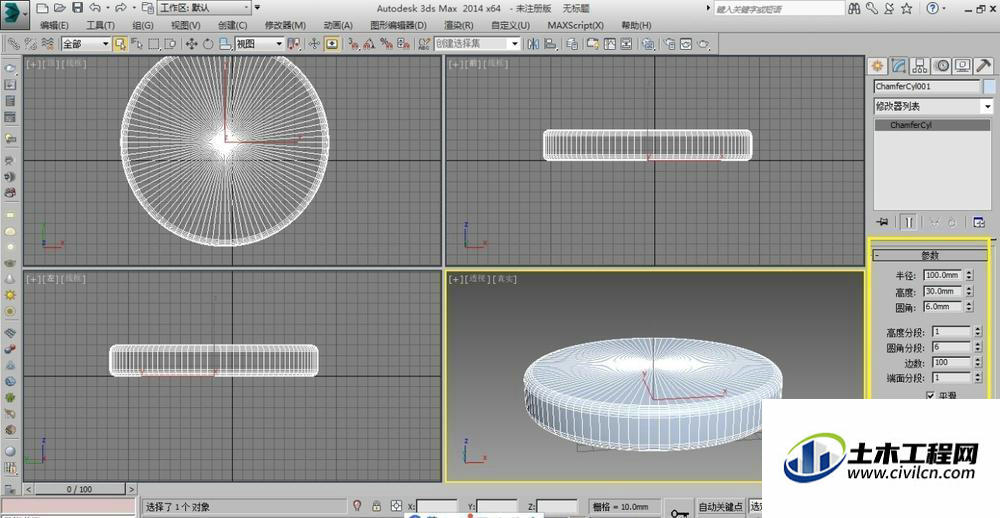Open the 创建选择集 named selection dropdown
Viewport: 1000px width, 518px height.
[x=477, y=43]
